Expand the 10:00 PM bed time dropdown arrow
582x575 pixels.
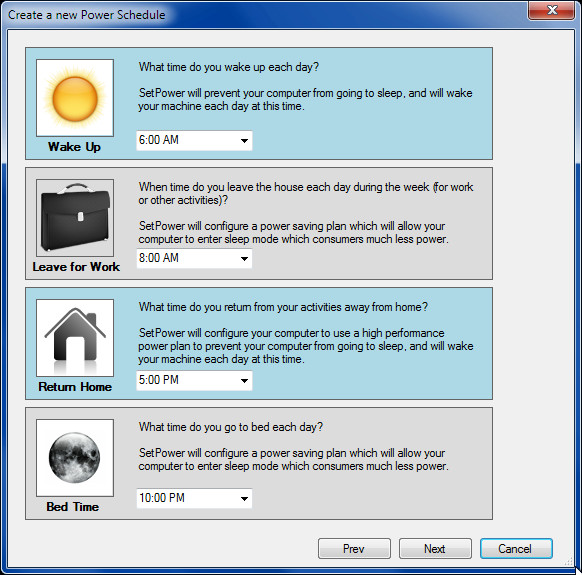point(244,499)
